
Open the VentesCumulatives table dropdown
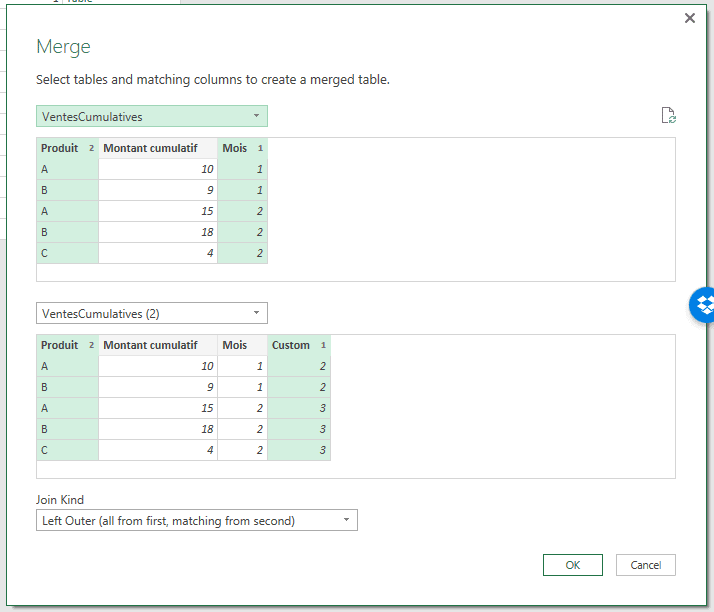[151, 117]
